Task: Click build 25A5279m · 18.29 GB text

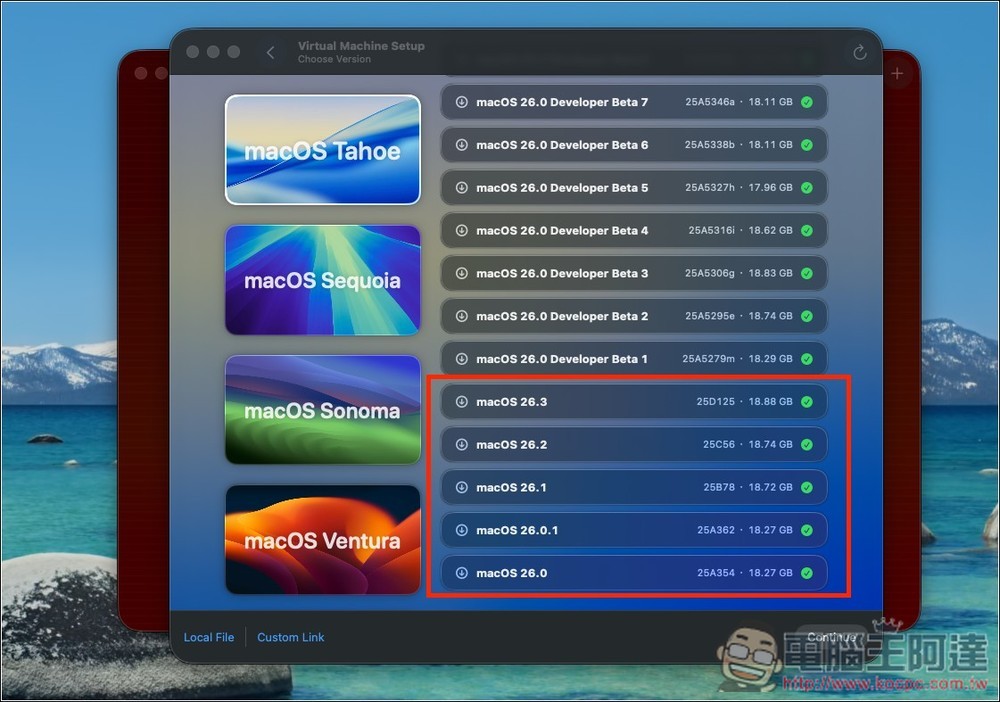Action: [x=738, y=359]
